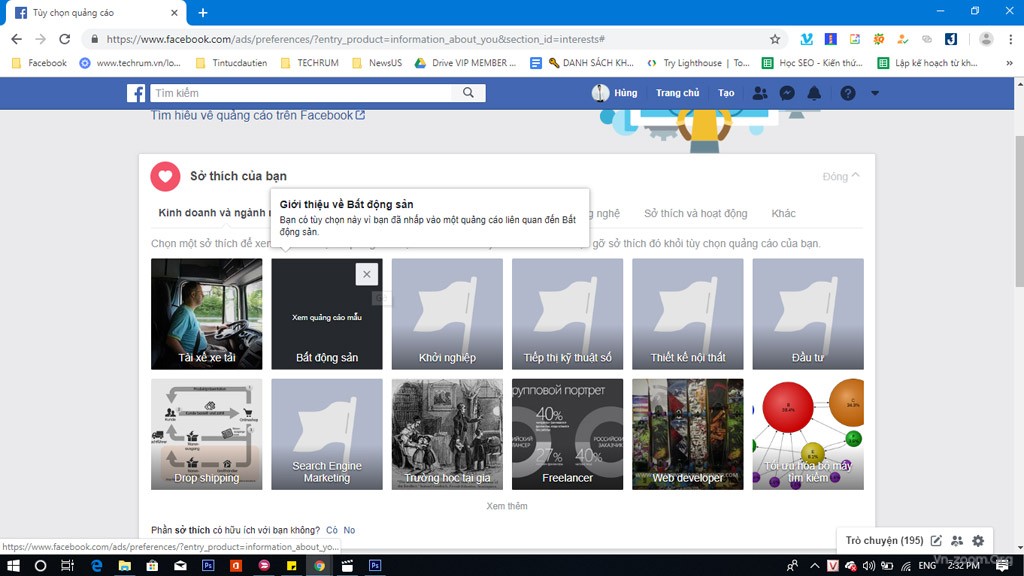This screenshot has width=1024, height=576.
Task: Open the Trò chuyện (195) chat bar
Action: tap(884, 541)
